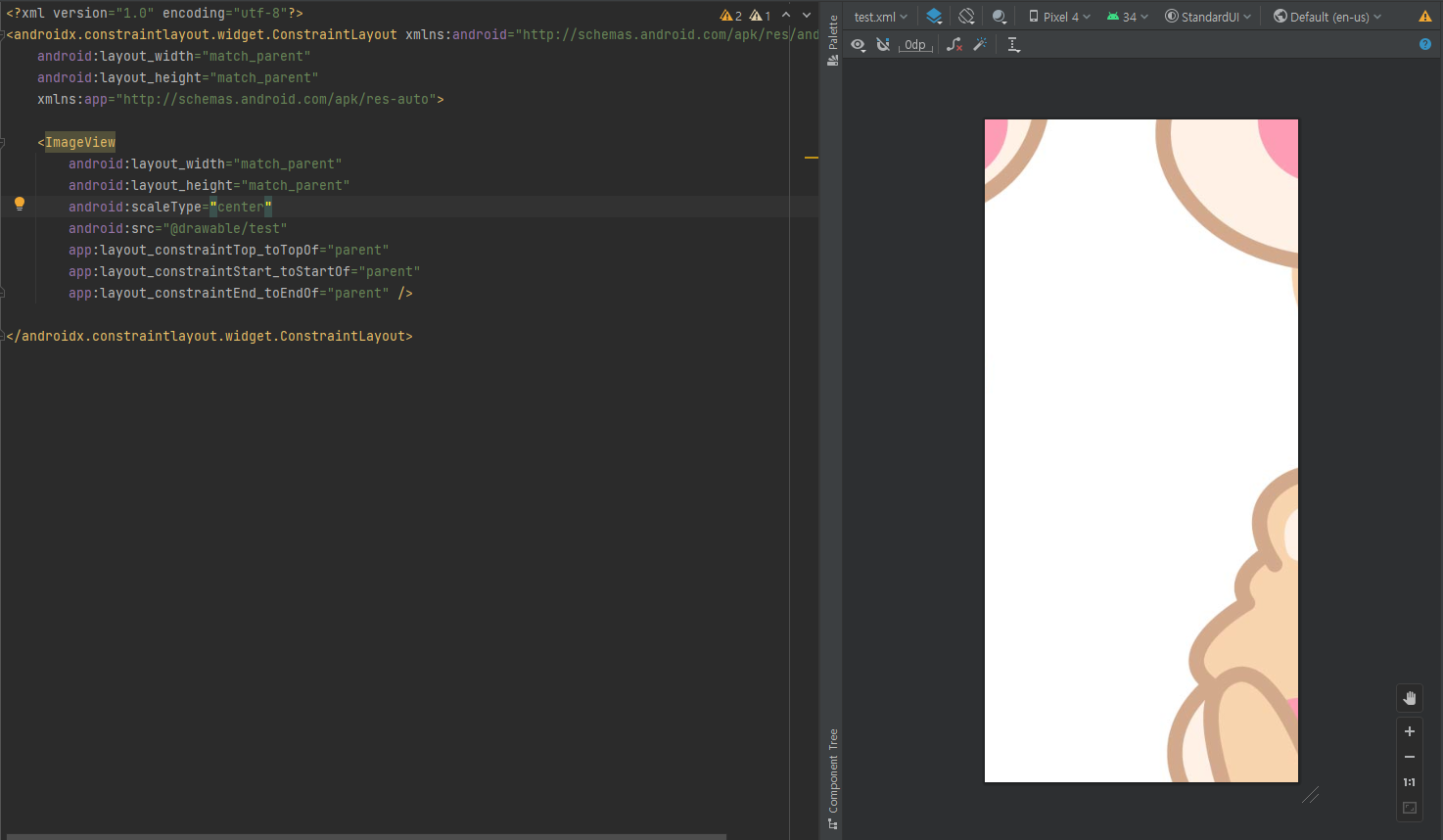Click the yellow intention lightbulb
1443x840 pixels.
point(19,205)
